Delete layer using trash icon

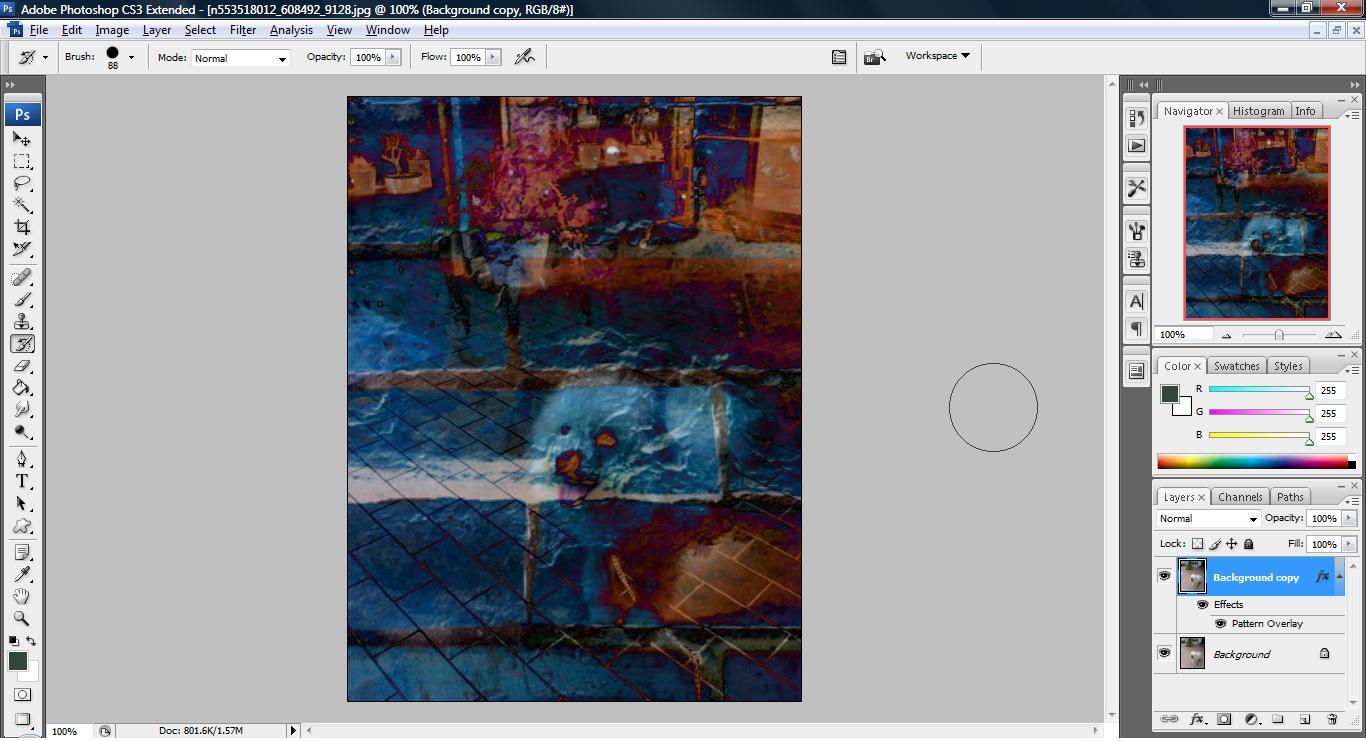[1332, 719]
